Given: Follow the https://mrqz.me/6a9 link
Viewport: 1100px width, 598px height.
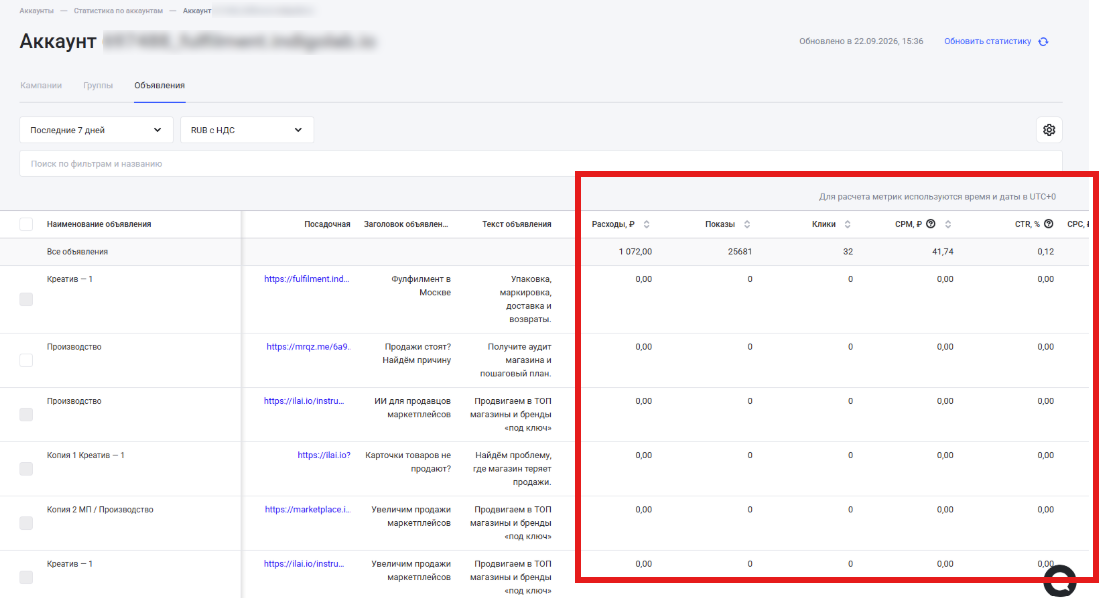Looking at the screenshot, I should point(308,347).
